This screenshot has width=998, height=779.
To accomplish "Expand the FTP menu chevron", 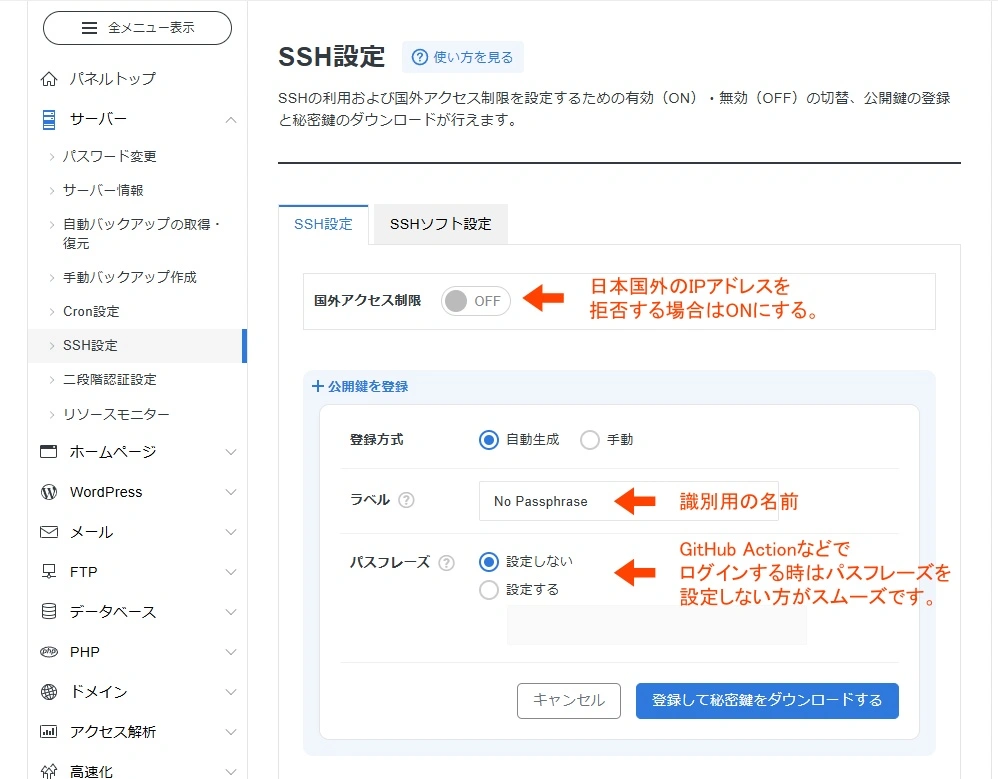I will point(231,572).
